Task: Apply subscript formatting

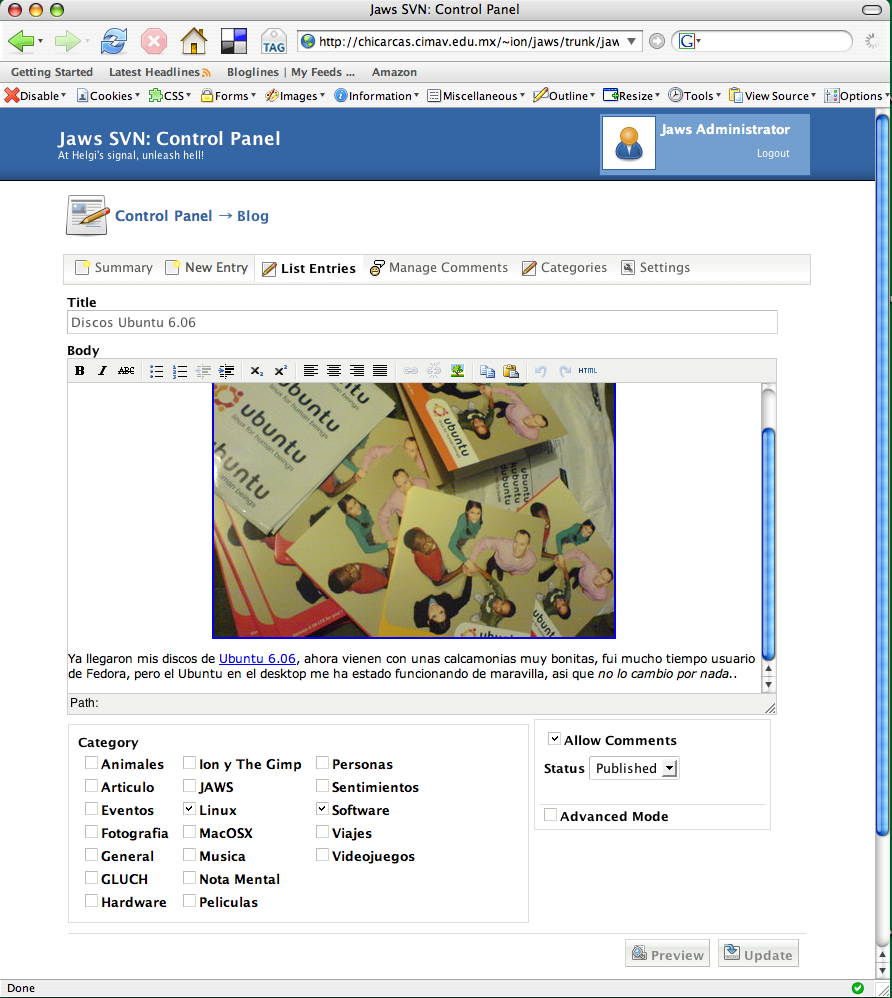Action: coord(257,371)
